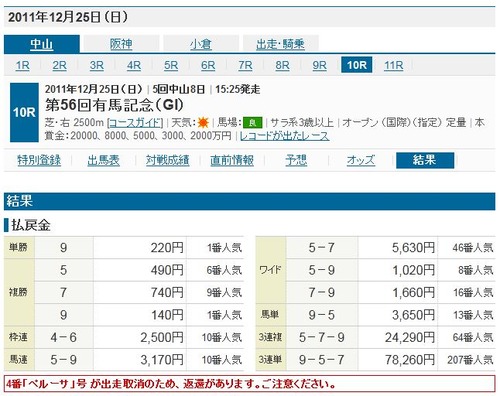Go to race 8R

(x=282, y=65)
